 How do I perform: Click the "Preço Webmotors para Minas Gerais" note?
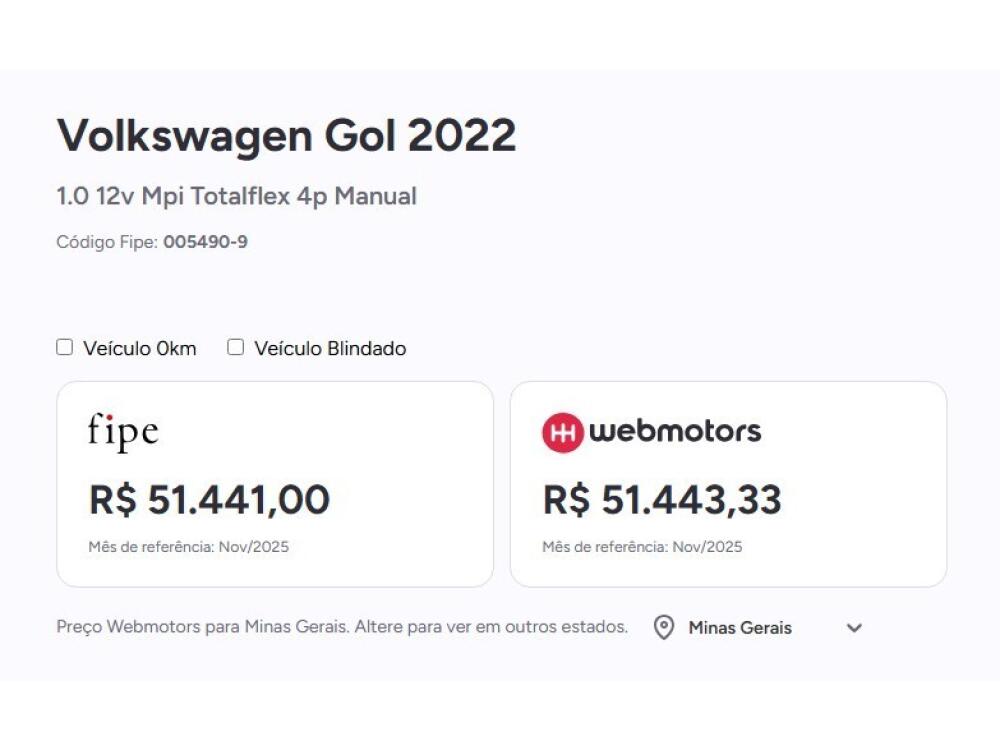[342, 628]
